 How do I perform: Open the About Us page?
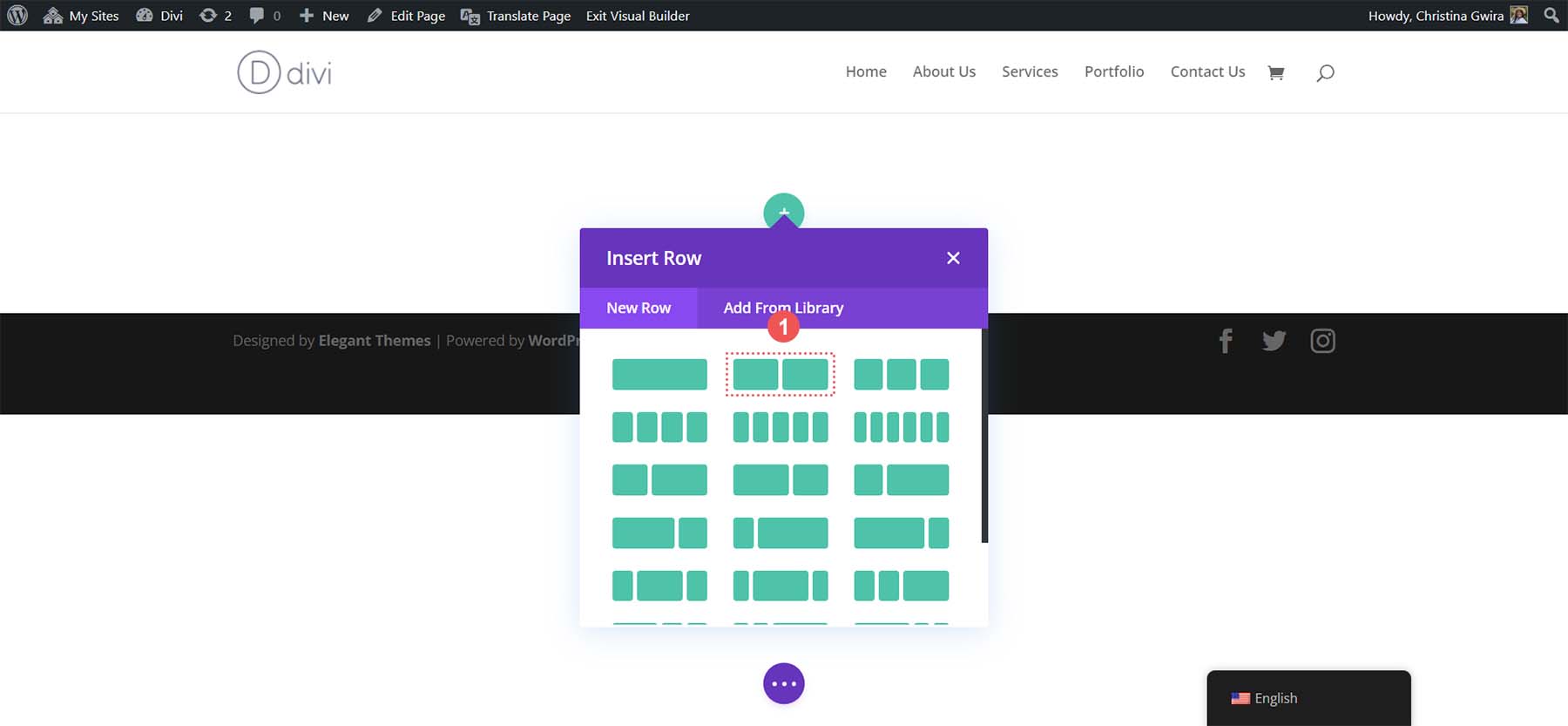[944, 71]
